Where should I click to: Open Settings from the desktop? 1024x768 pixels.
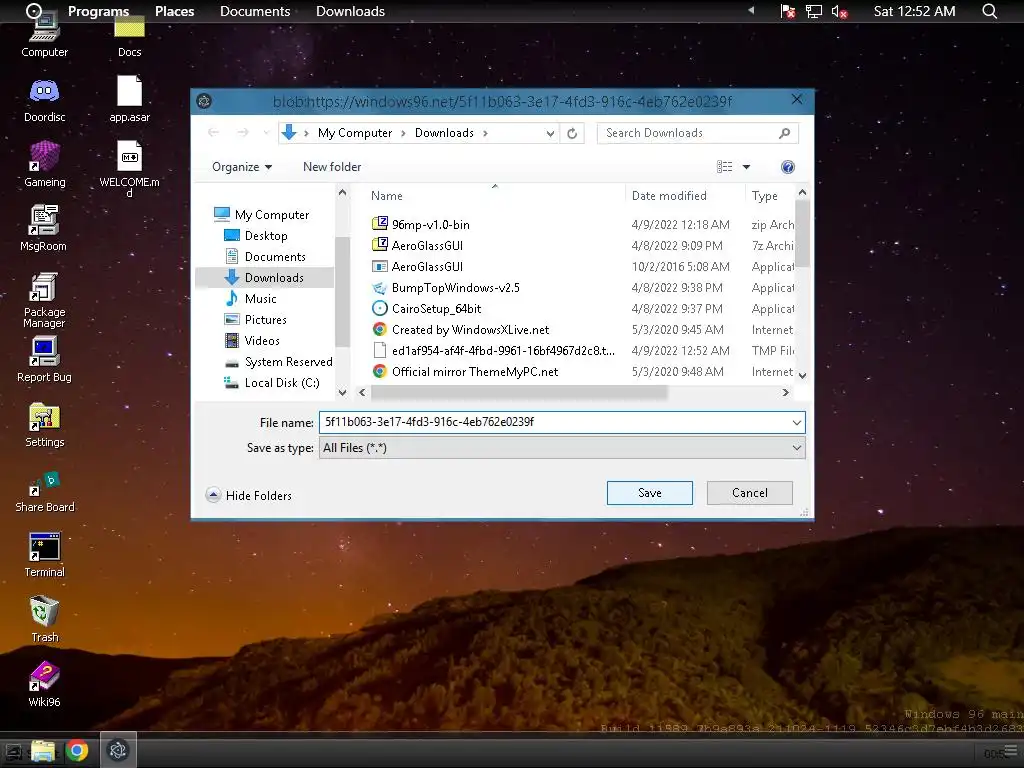(x=44, y=425)
